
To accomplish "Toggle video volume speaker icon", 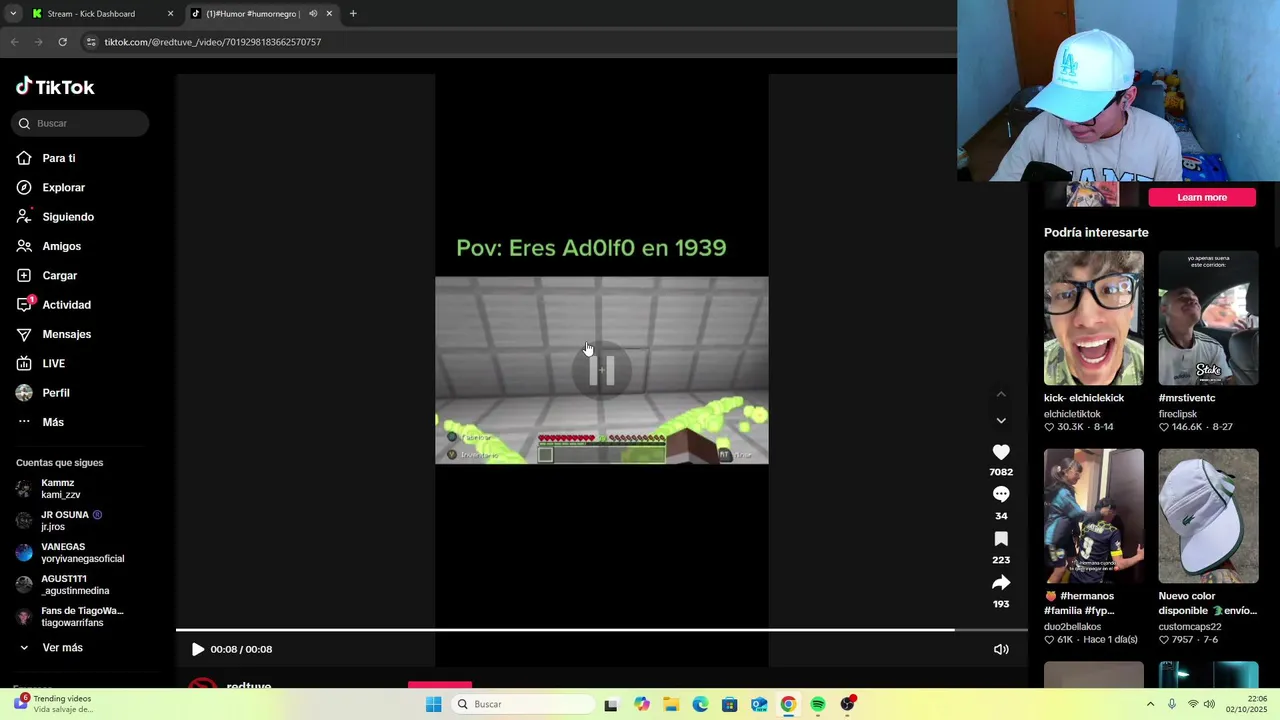I will 1001,649.
